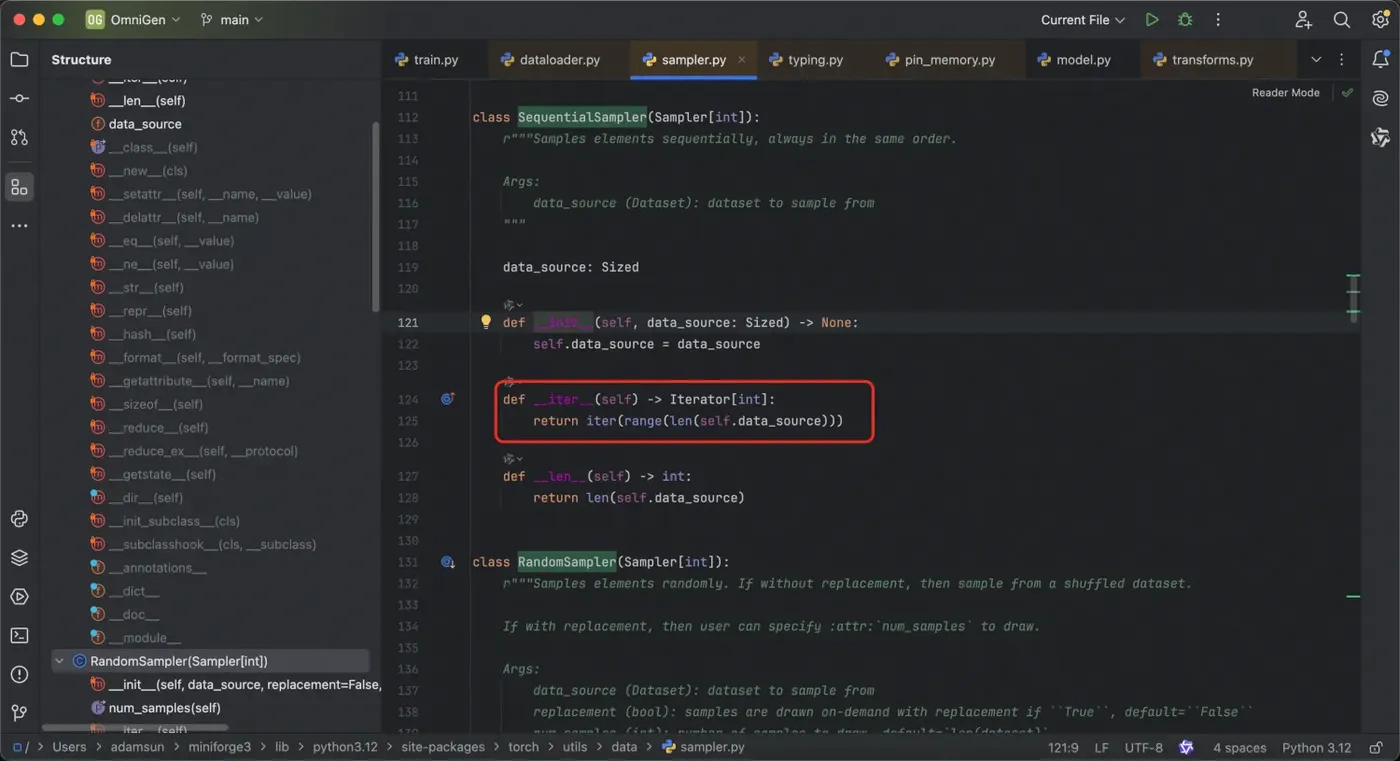Open the Notifications bell

[x=1380, y=60]
